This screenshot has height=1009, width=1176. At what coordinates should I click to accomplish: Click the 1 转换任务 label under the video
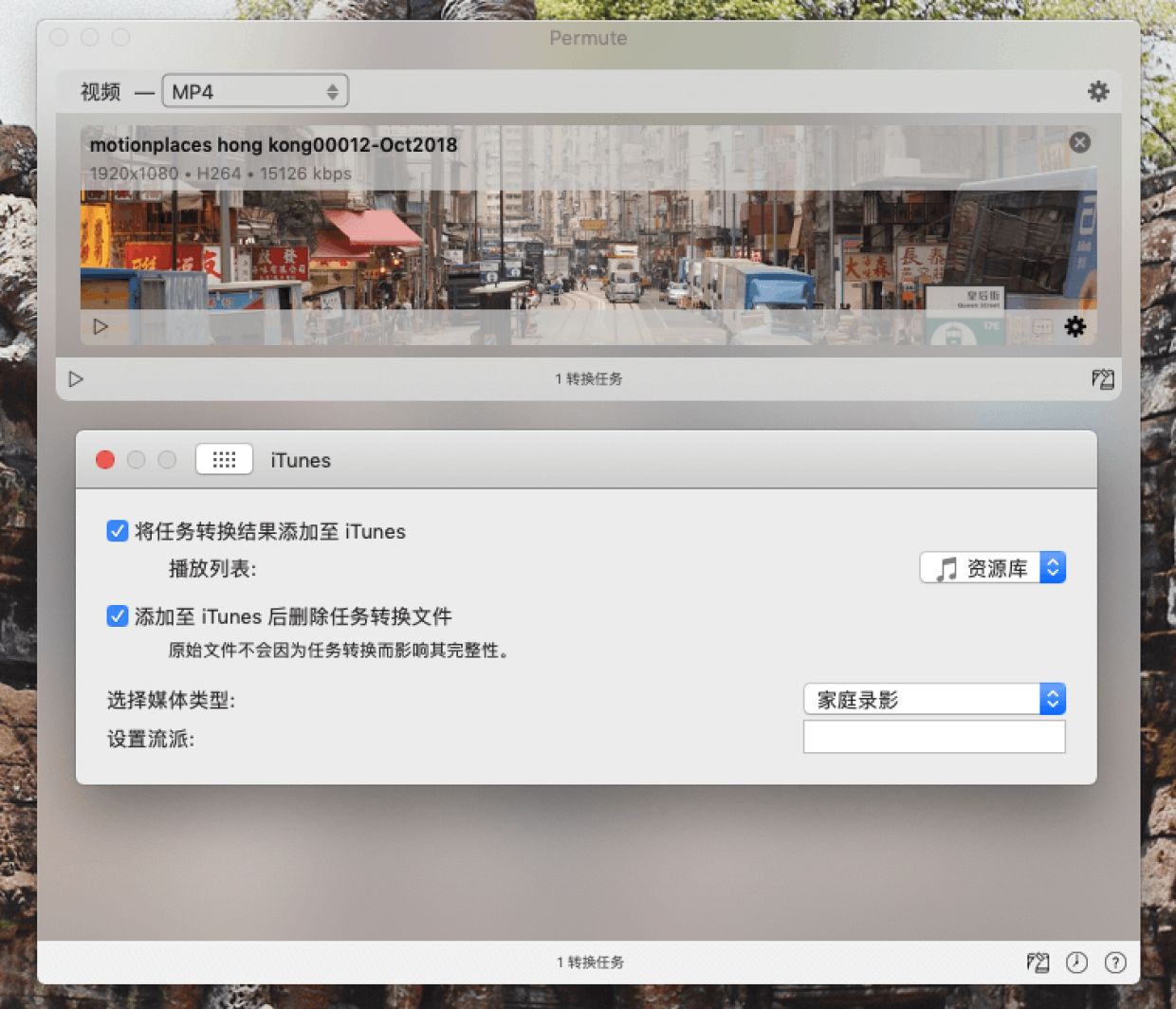tap(589, 379)
